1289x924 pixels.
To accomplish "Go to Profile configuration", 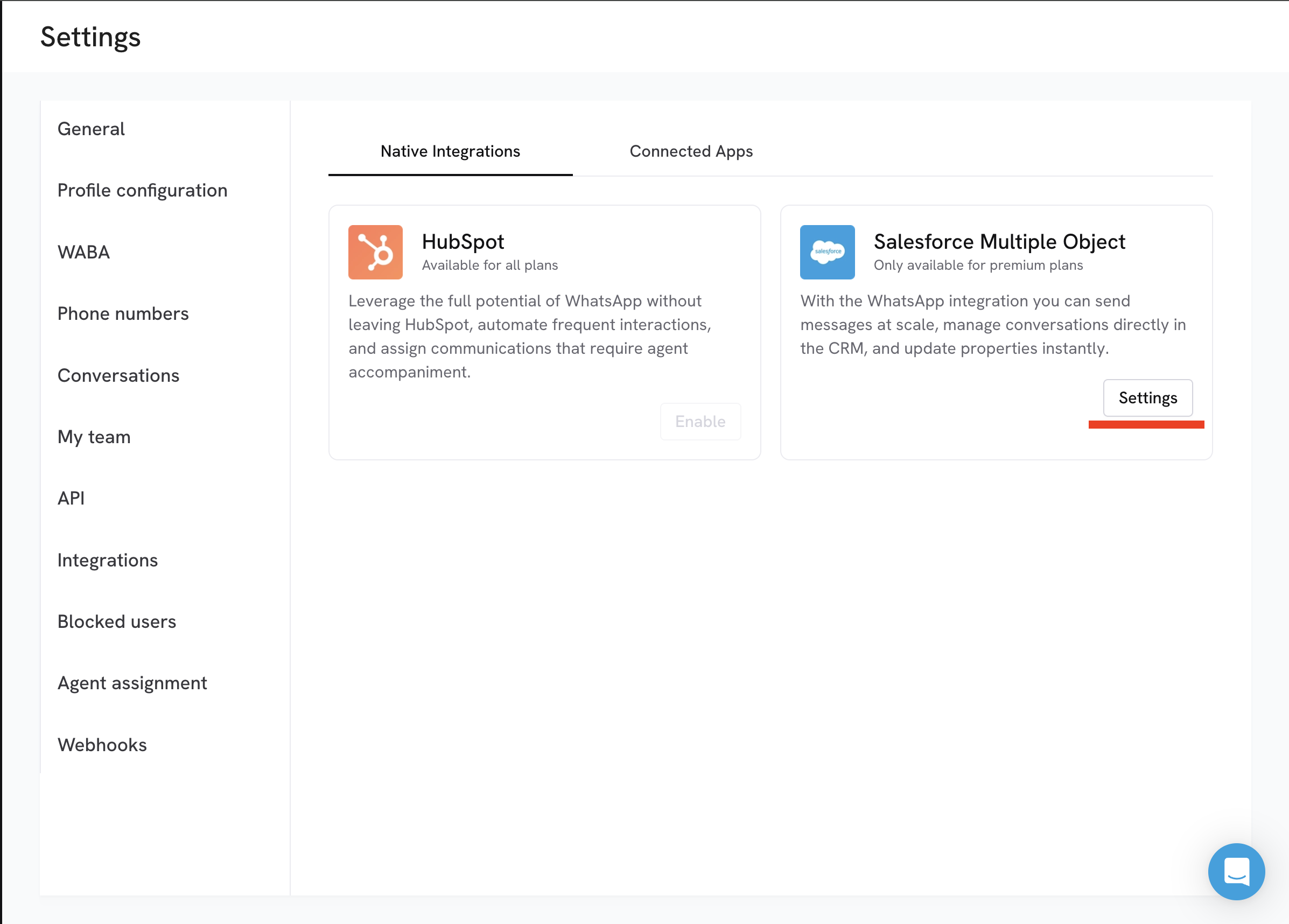I will click(x=142, y=191).
